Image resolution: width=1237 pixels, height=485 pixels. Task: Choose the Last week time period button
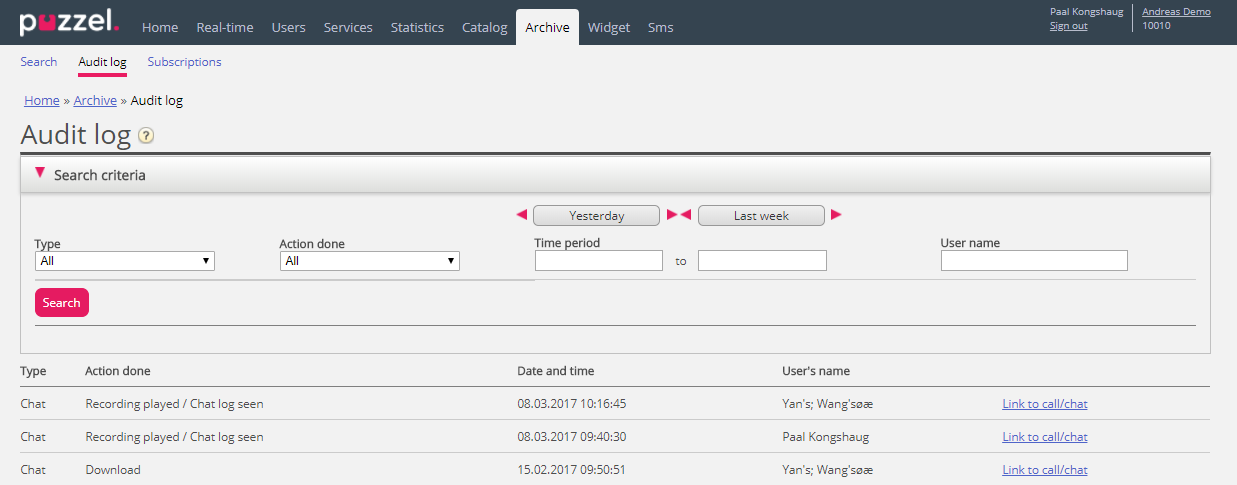761,216
